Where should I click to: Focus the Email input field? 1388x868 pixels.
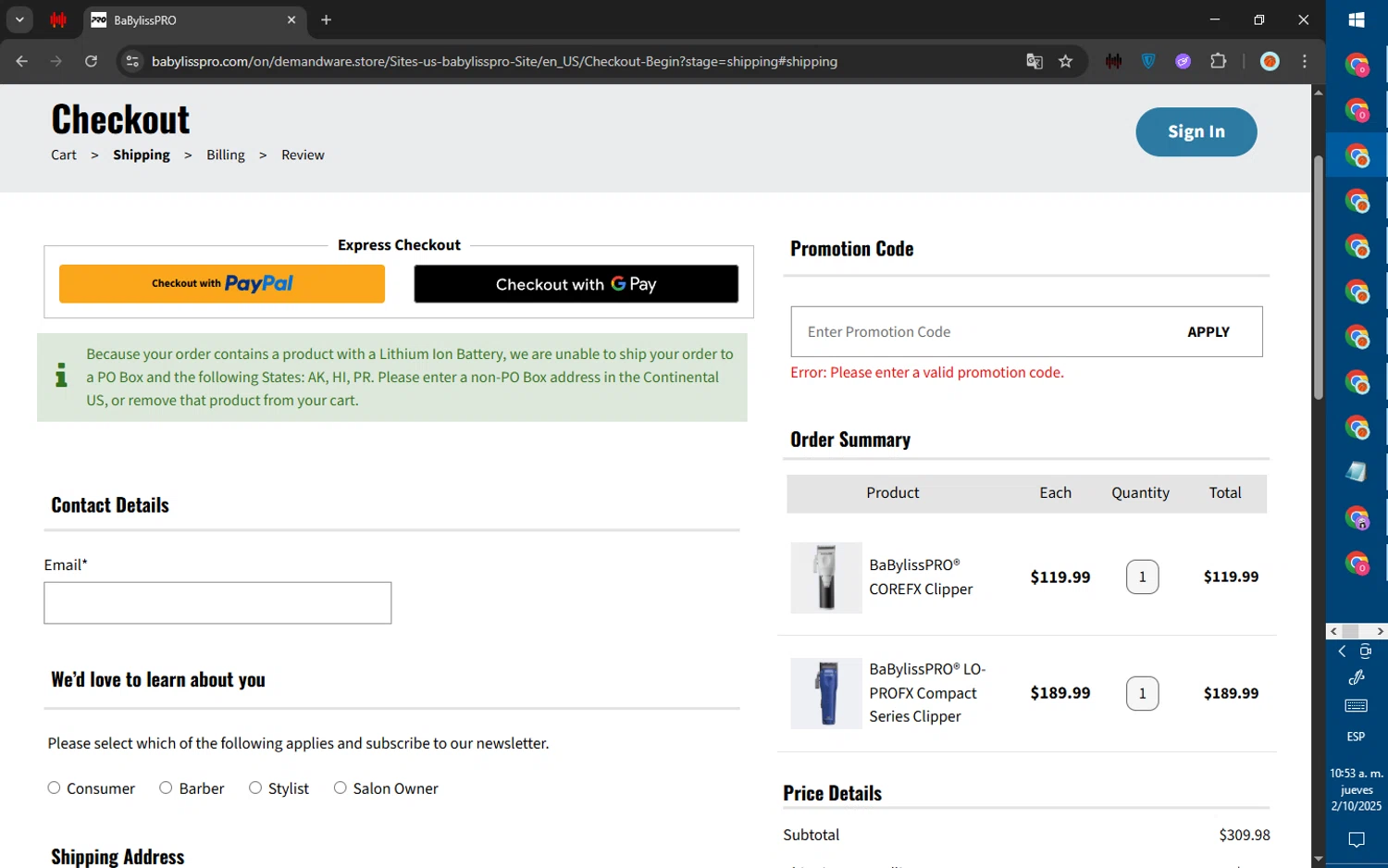tap(217, 602)
